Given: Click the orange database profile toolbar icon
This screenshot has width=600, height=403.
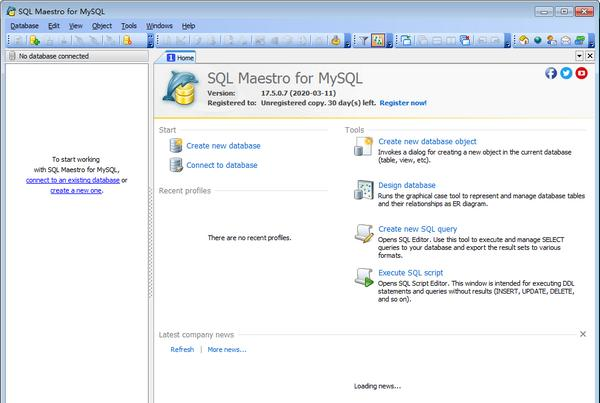Looking at the screenshot, I should pos(127,40).
